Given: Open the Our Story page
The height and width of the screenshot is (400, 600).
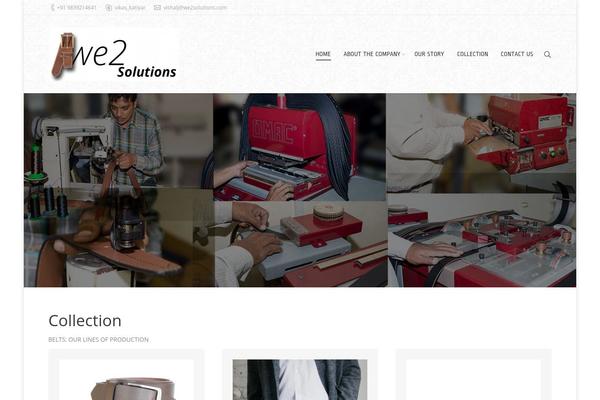Looking at the screenshot, I should [x=429, y=54].
